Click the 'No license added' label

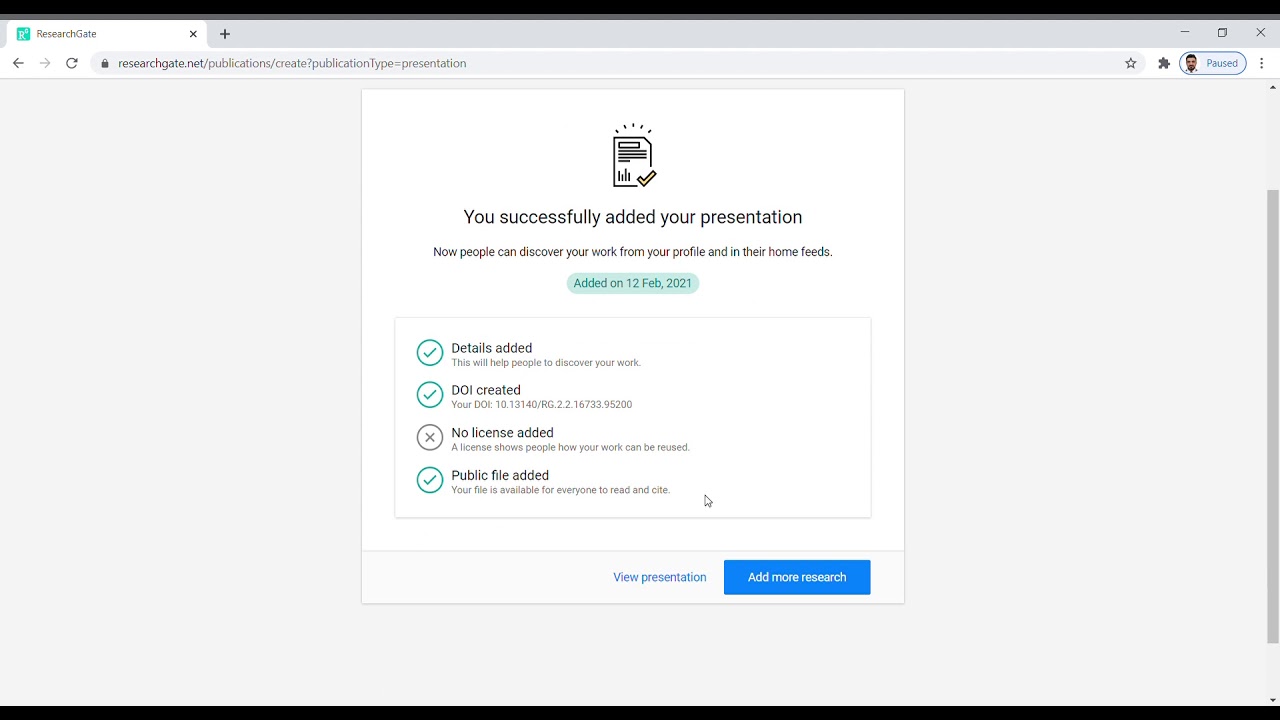click(x=502, y=433)
